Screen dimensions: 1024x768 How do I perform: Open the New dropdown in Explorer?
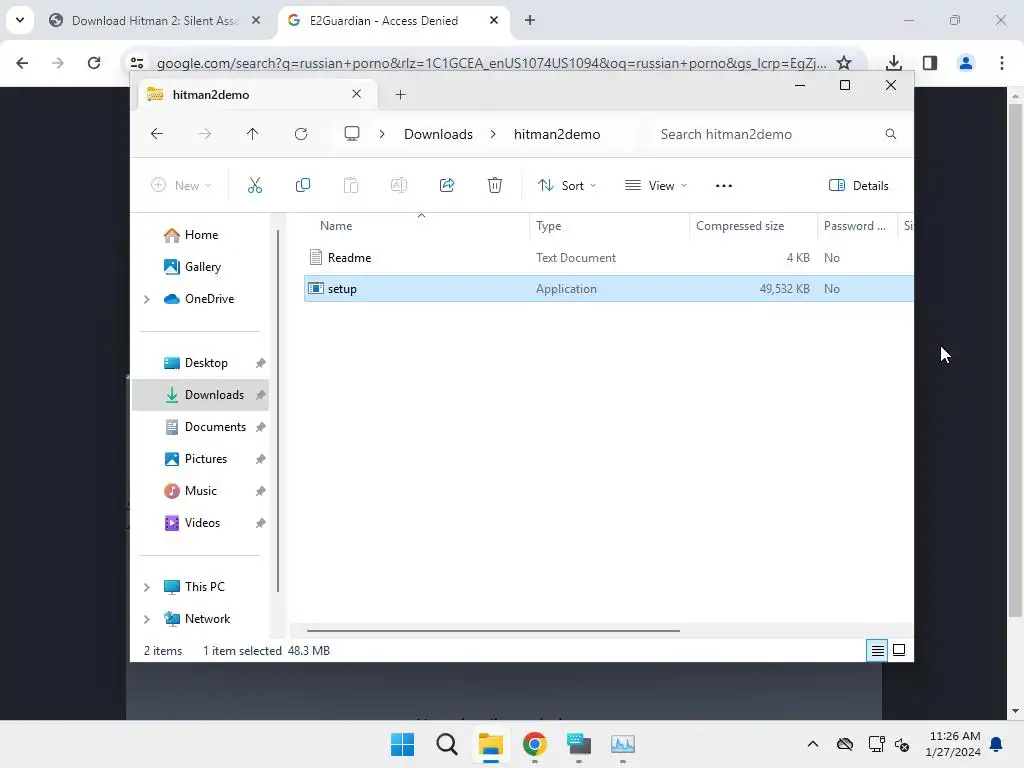[x=181, y=185]
